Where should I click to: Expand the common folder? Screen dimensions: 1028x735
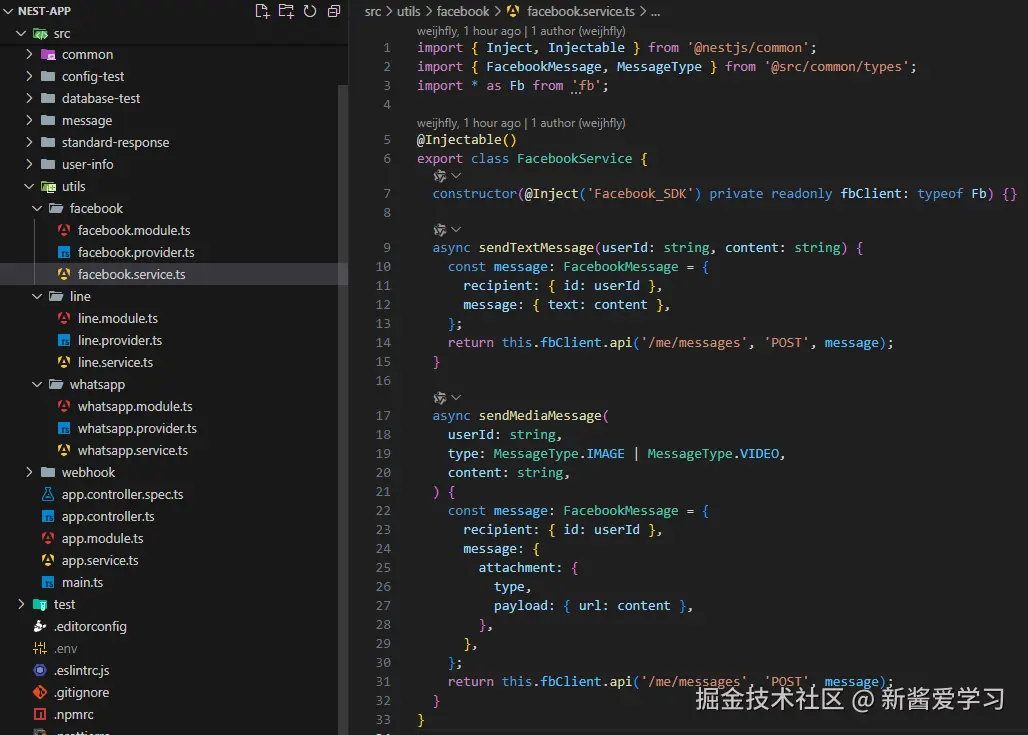[x=29, y=54]
